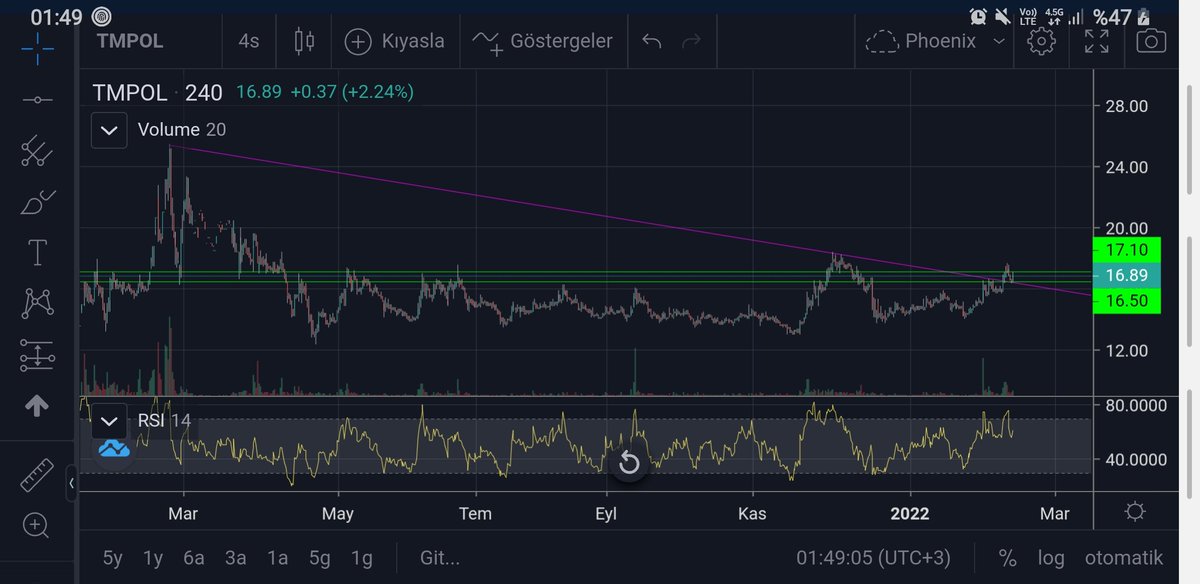Image resolution: width=1200 pixels, height=584 pixels.
Task: Tap the alarm icon in status bar
Action: [x=978, y=16]
